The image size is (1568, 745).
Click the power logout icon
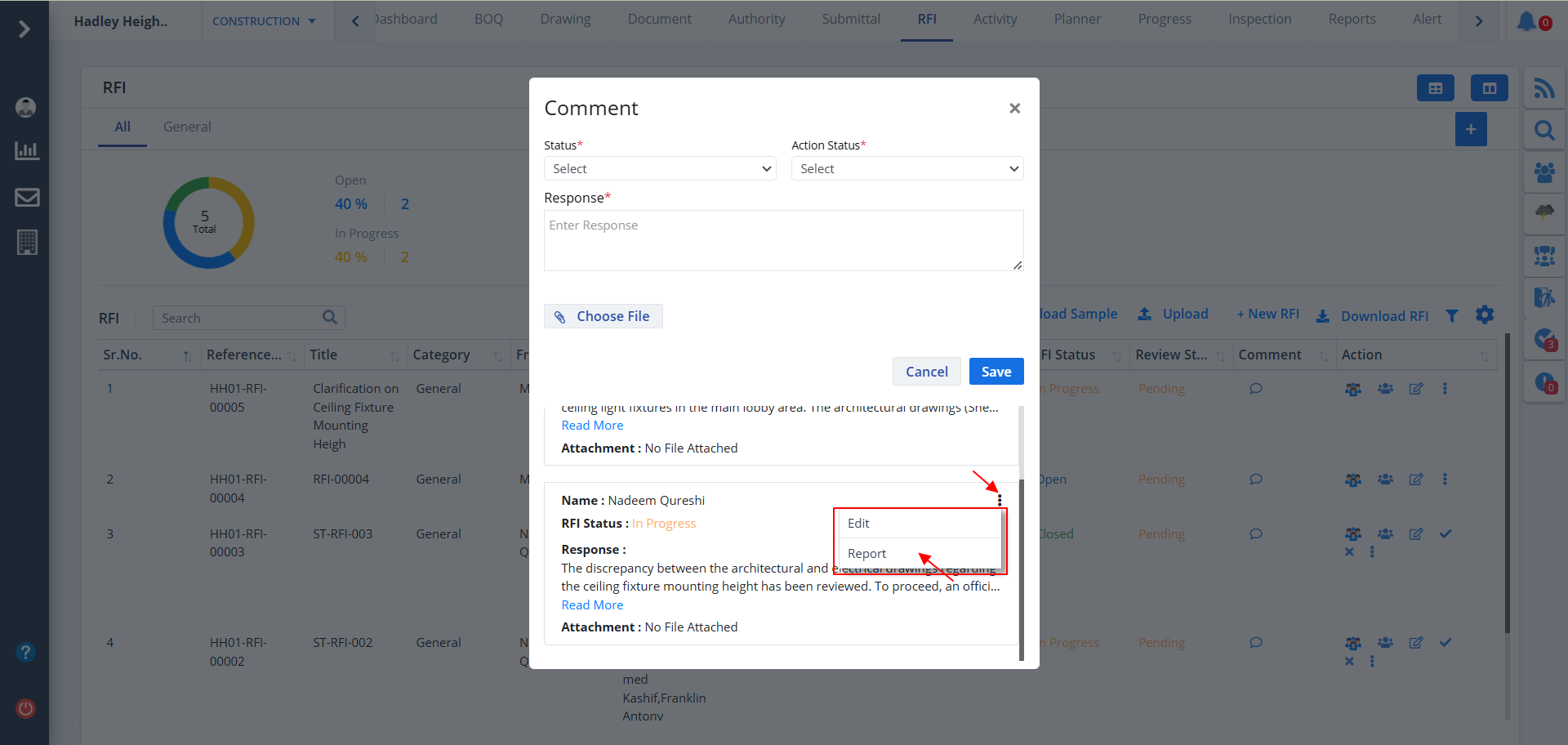[x=26, y=708]
